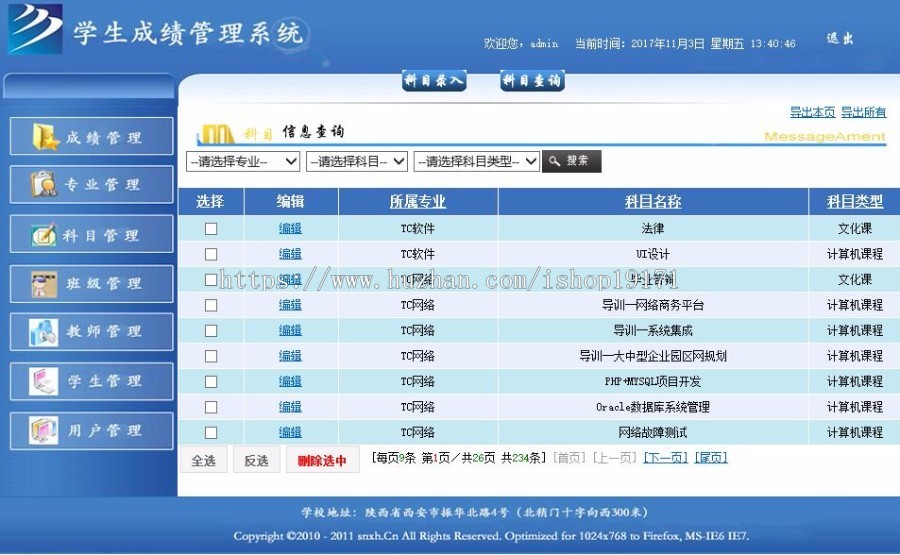
Task: Click 编辑 link for 网络故障测试 row
Action: point(290,432)
